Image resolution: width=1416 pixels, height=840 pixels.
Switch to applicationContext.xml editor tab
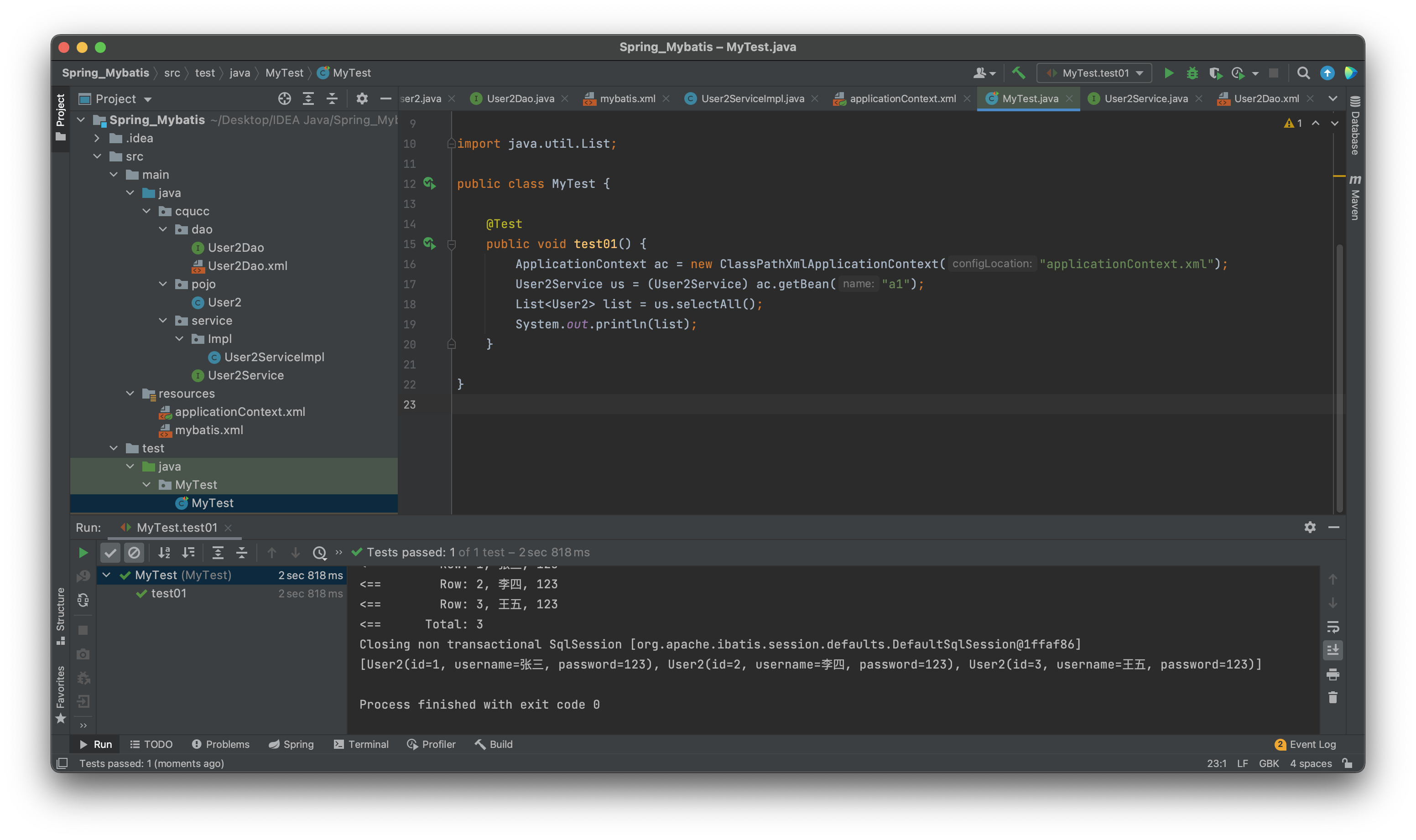(902, 99)
